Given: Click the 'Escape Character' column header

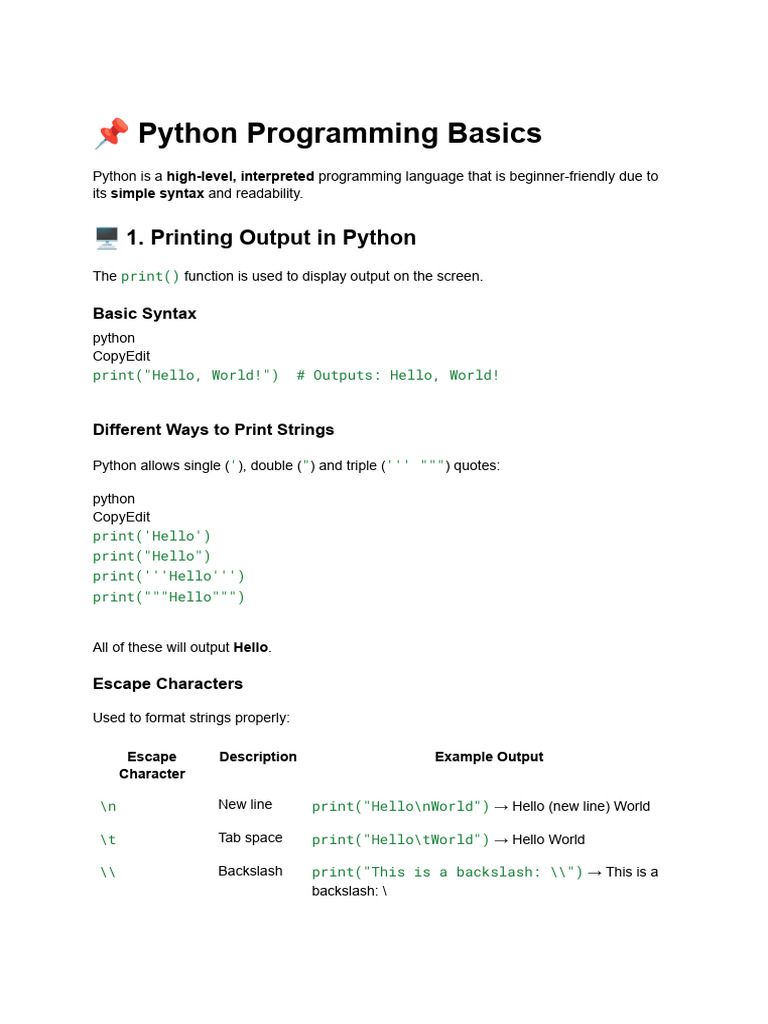Looking at the screenshot, I should [152, 765].
